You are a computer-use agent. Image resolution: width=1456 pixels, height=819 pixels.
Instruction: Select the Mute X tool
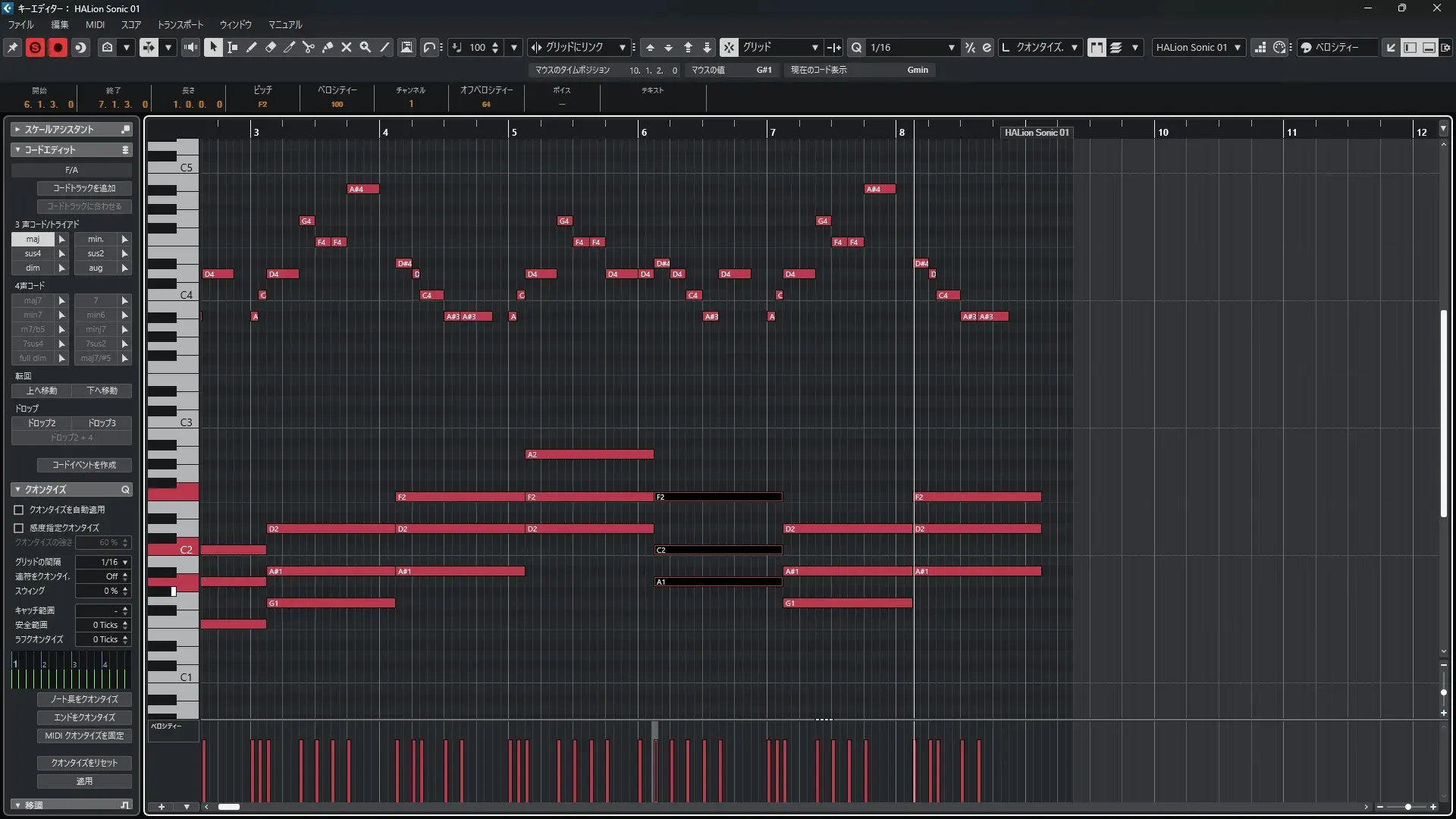(x=347, y=47)
